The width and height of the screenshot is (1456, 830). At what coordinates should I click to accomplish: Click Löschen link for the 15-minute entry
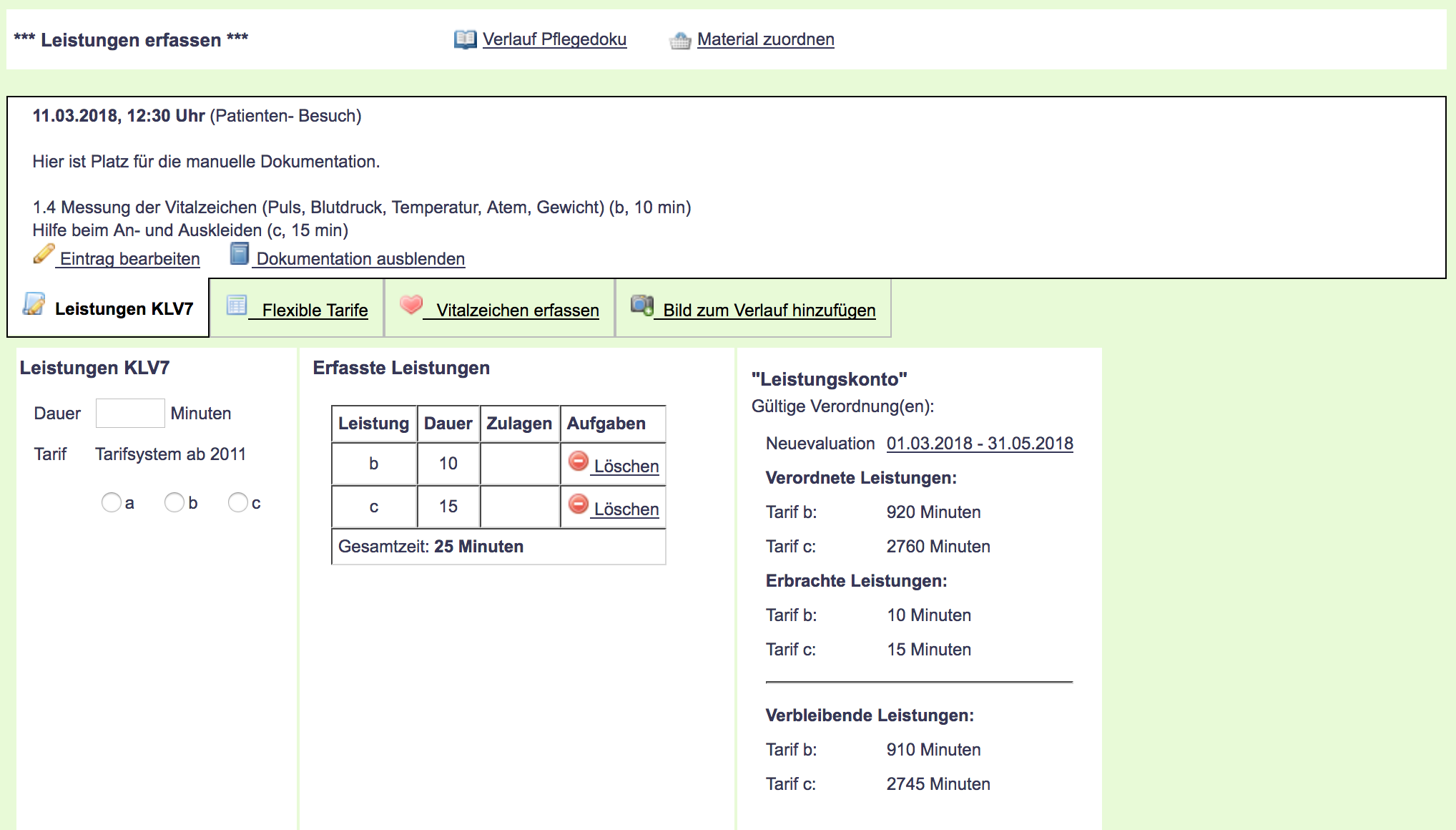626,509
